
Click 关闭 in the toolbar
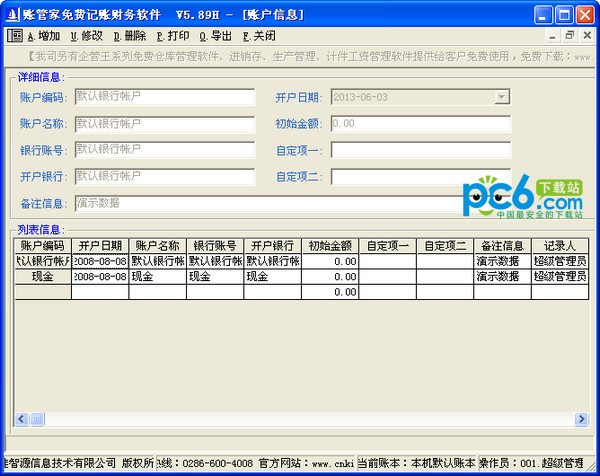coord(259,36)
